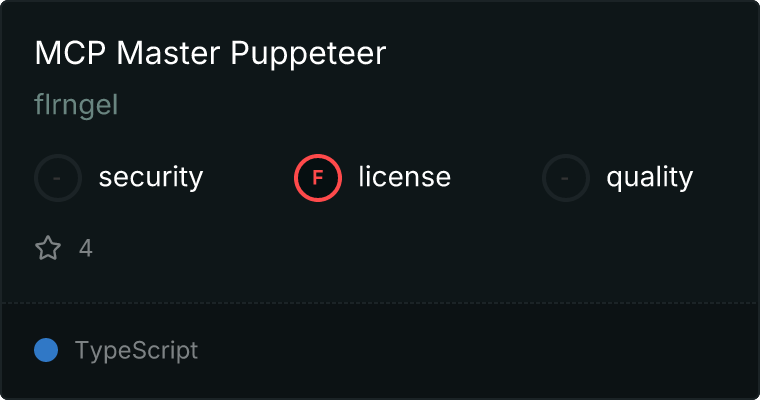Select the quality label text
Screen dimensions: 760x400
[x=649, y=177]
